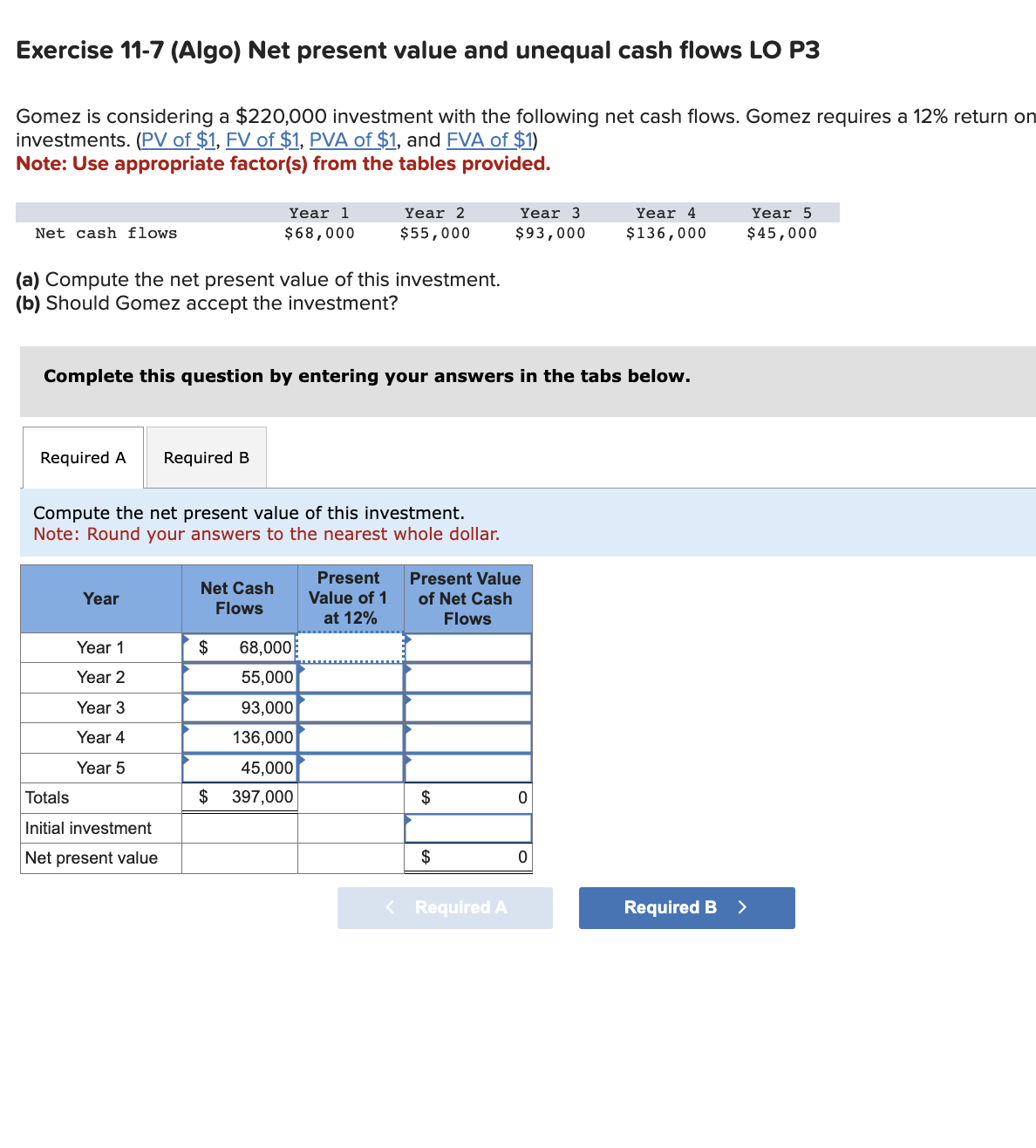Image resolution: width=1036 pixels, height=1148 pixels.
Task: Click the Year 3 row label
Action: pos(100,707)
